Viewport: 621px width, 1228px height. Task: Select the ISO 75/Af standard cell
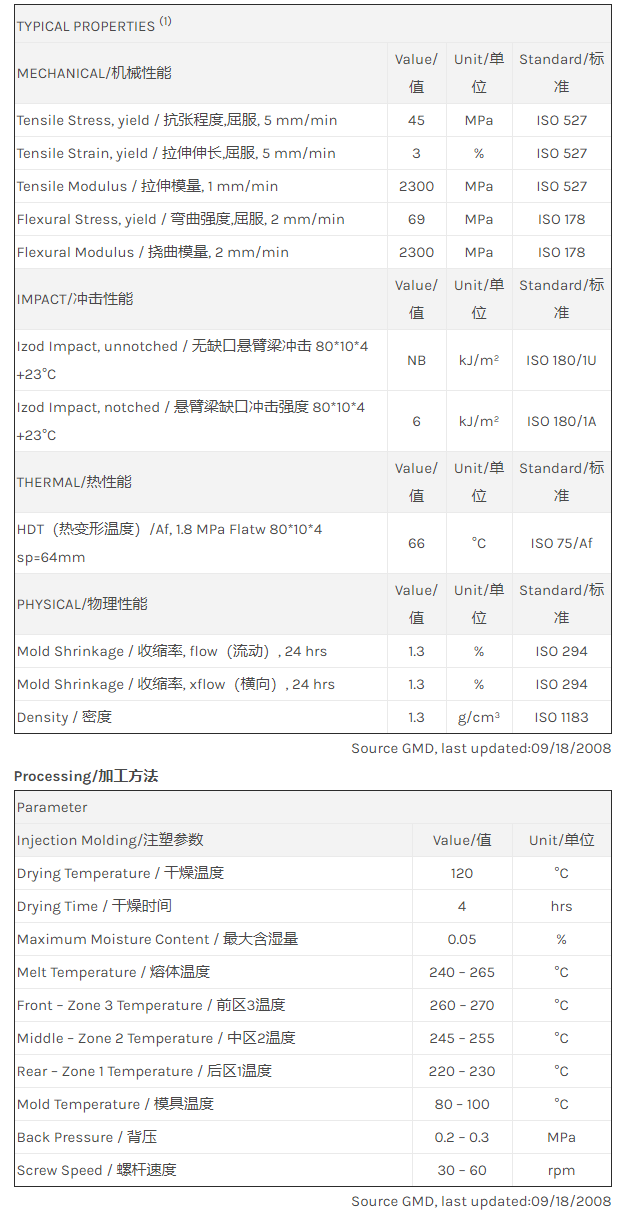(x=562, y=543)
